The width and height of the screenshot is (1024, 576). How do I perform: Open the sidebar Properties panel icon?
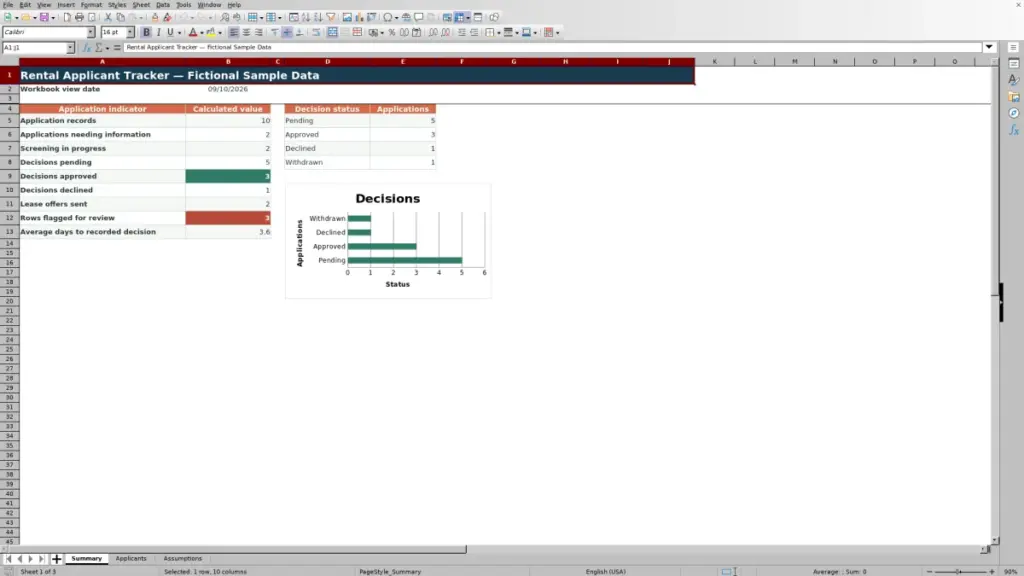1014,64
